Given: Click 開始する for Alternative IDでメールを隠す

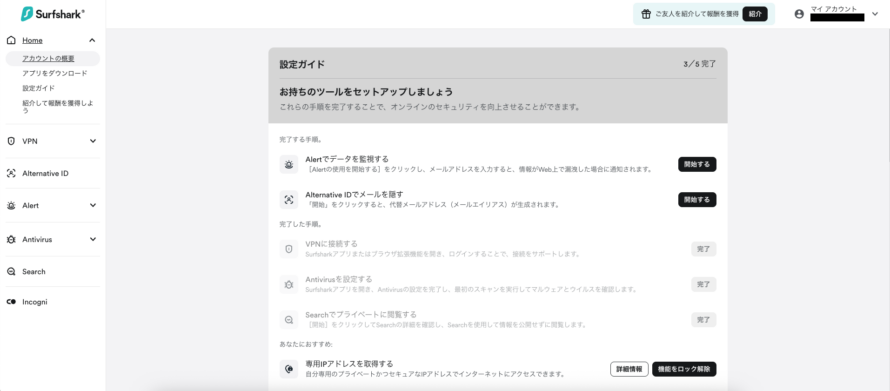Looking at the screenshot, I should [697, 200].
